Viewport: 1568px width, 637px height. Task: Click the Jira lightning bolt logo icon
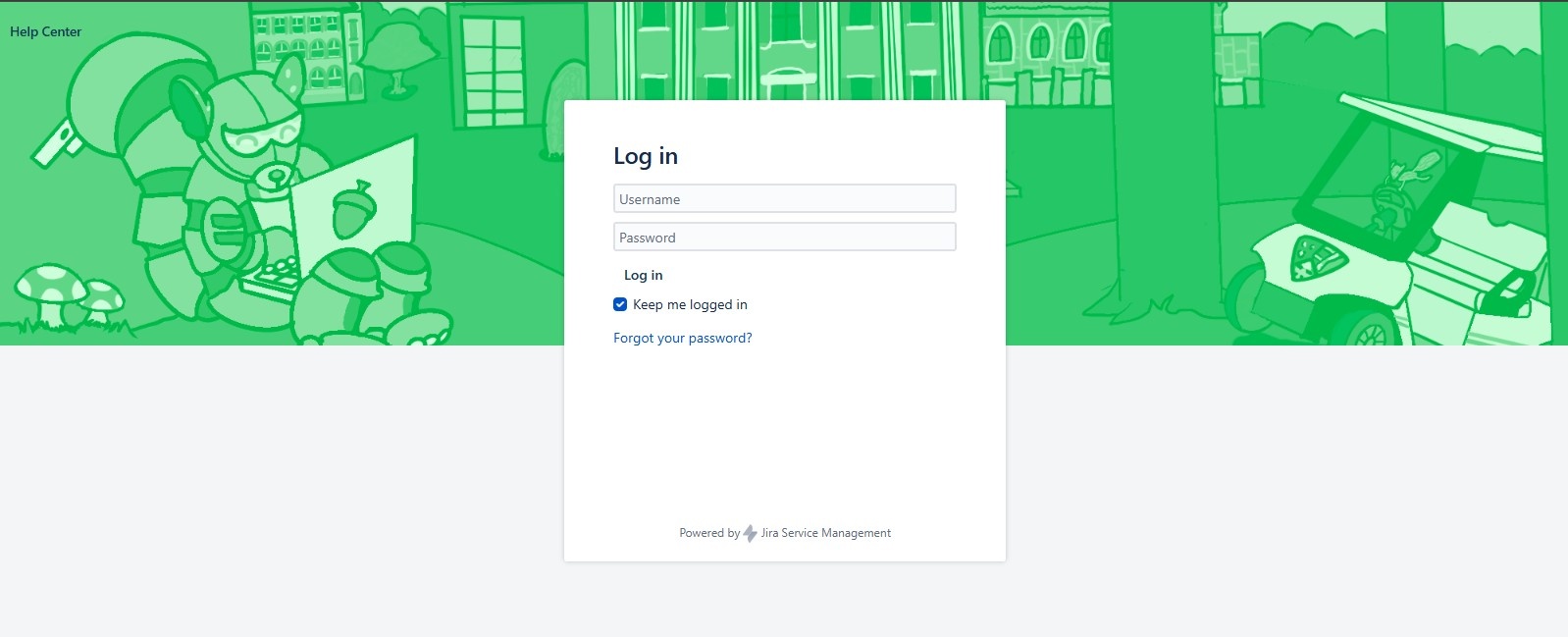750,533
